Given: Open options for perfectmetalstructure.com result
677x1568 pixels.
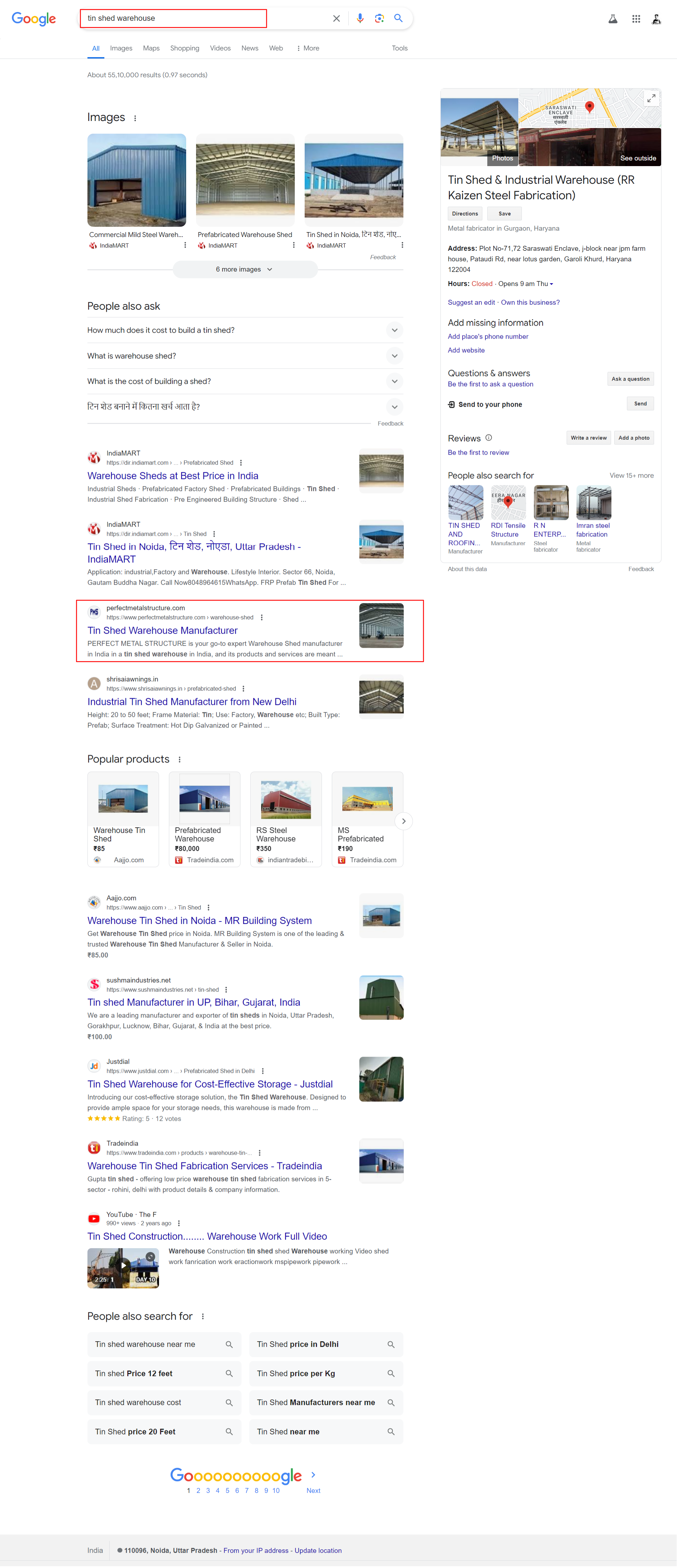Looking at the screenshot, I should (x=262, y=617).
